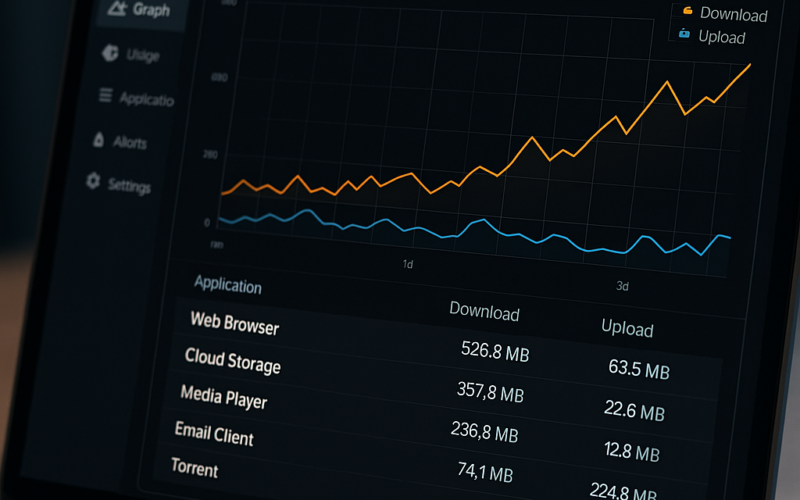This screenshot has width=800, height=500.
Task: Click the Usage pie icon in sidebar
Action: click(x=110, y=53)
